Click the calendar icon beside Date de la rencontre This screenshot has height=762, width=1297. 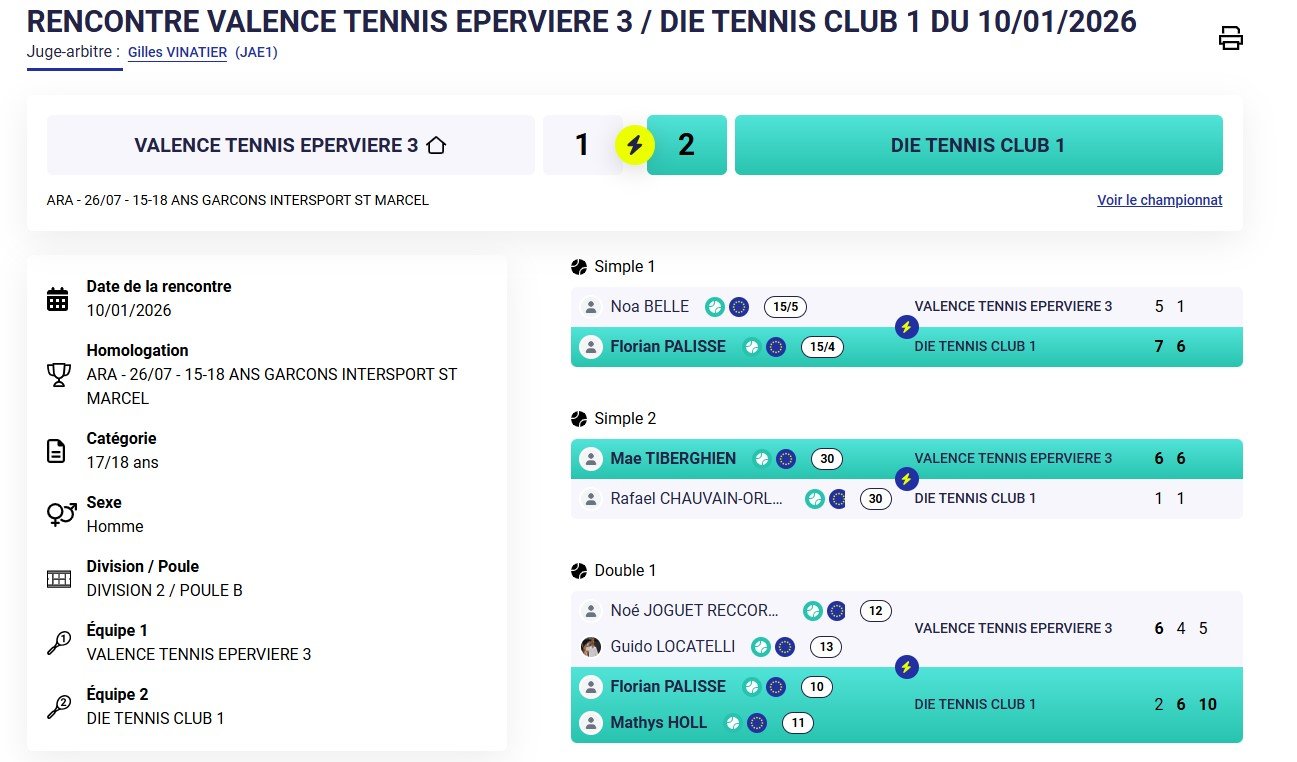pos(58,299)
